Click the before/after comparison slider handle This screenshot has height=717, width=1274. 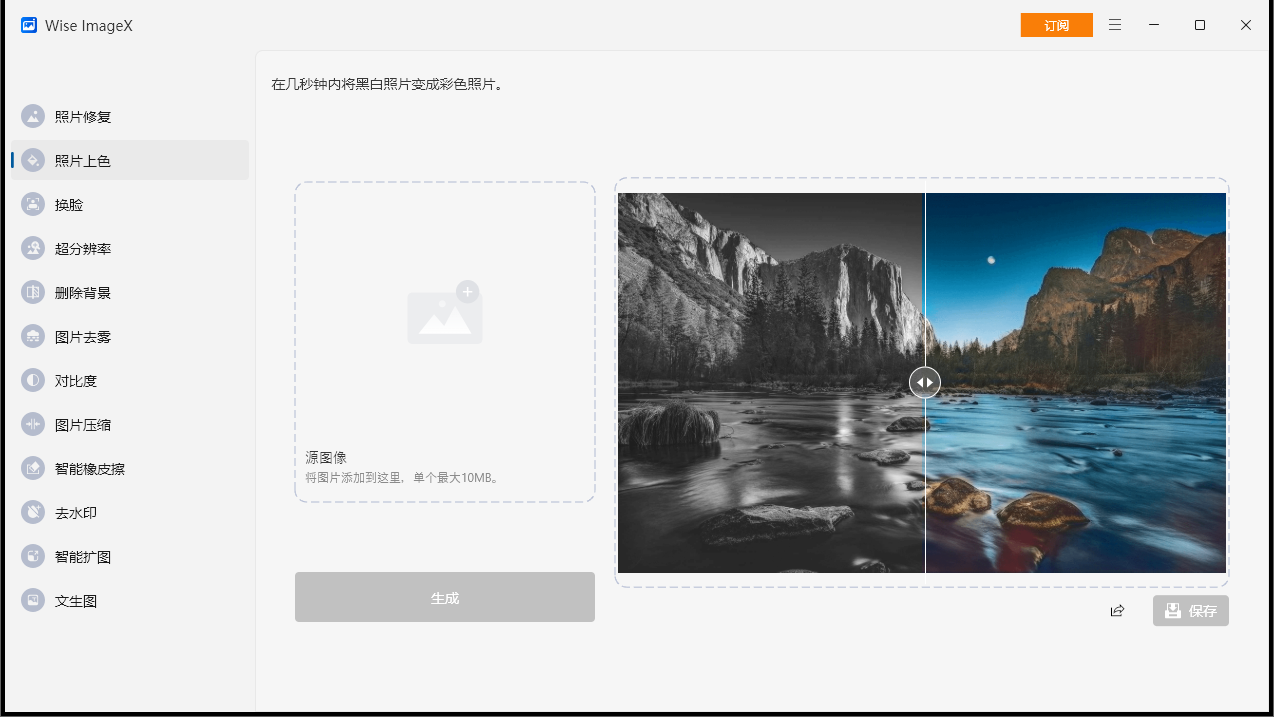[x=925, y=382]
